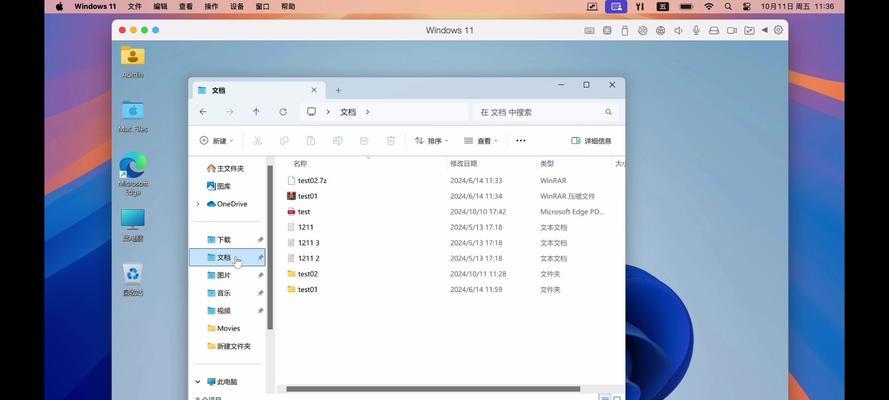The width and height of the screenshot is (889, 400).
Task: Unpin 下载 via its pin icon
Action: (260, 240)
